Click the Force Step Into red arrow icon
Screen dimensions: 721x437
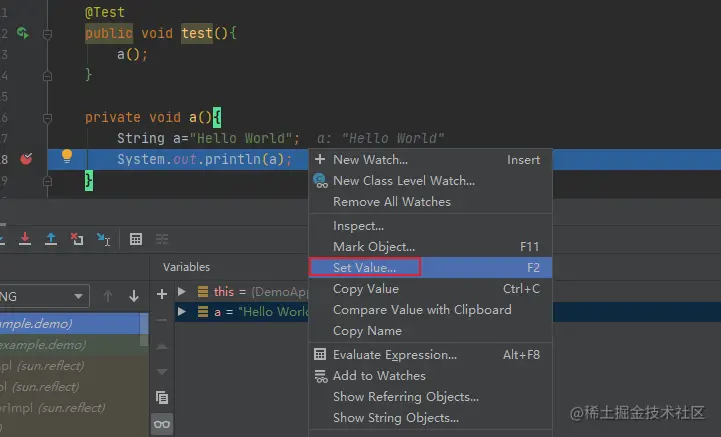coord(25,239)
